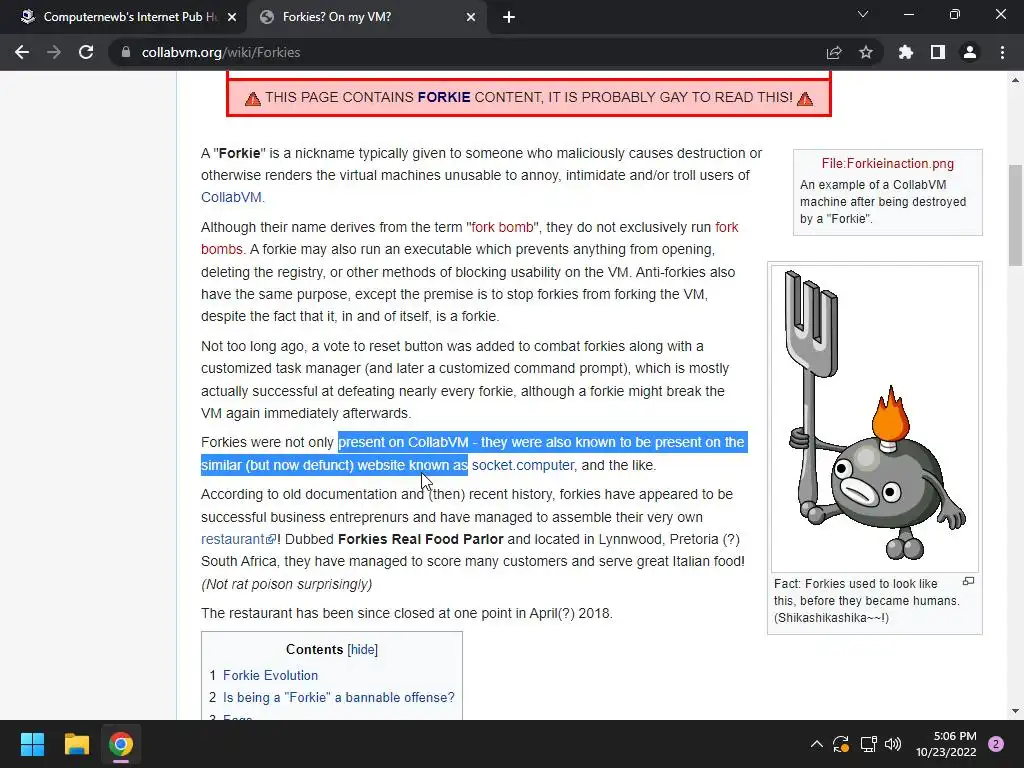The image size is (1024, 768).
Task: Click the fork and bomb character image
Action: 874,418
